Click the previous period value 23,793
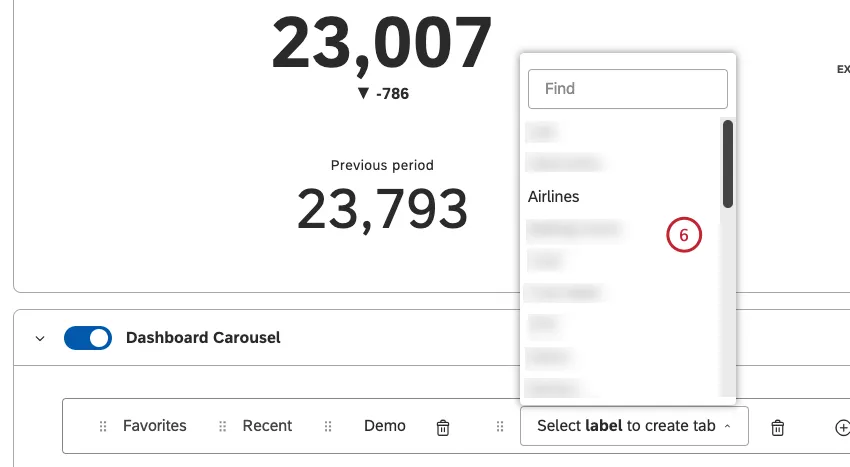This screenshot has width=850, height=467. (x=382, y=208)
